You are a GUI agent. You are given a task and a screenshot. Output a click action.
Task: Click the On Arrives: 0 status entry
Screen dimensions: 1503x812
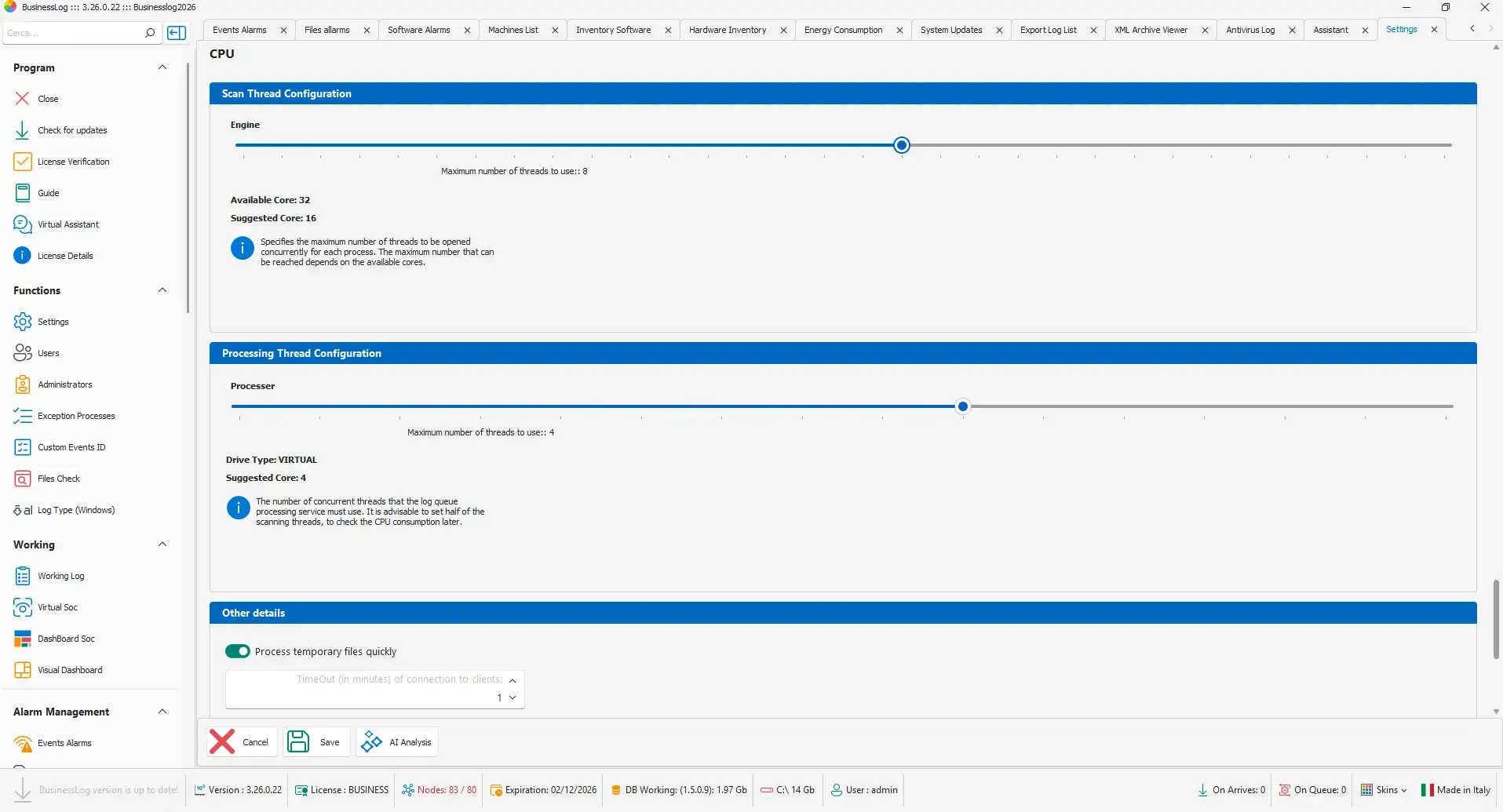1231,790
